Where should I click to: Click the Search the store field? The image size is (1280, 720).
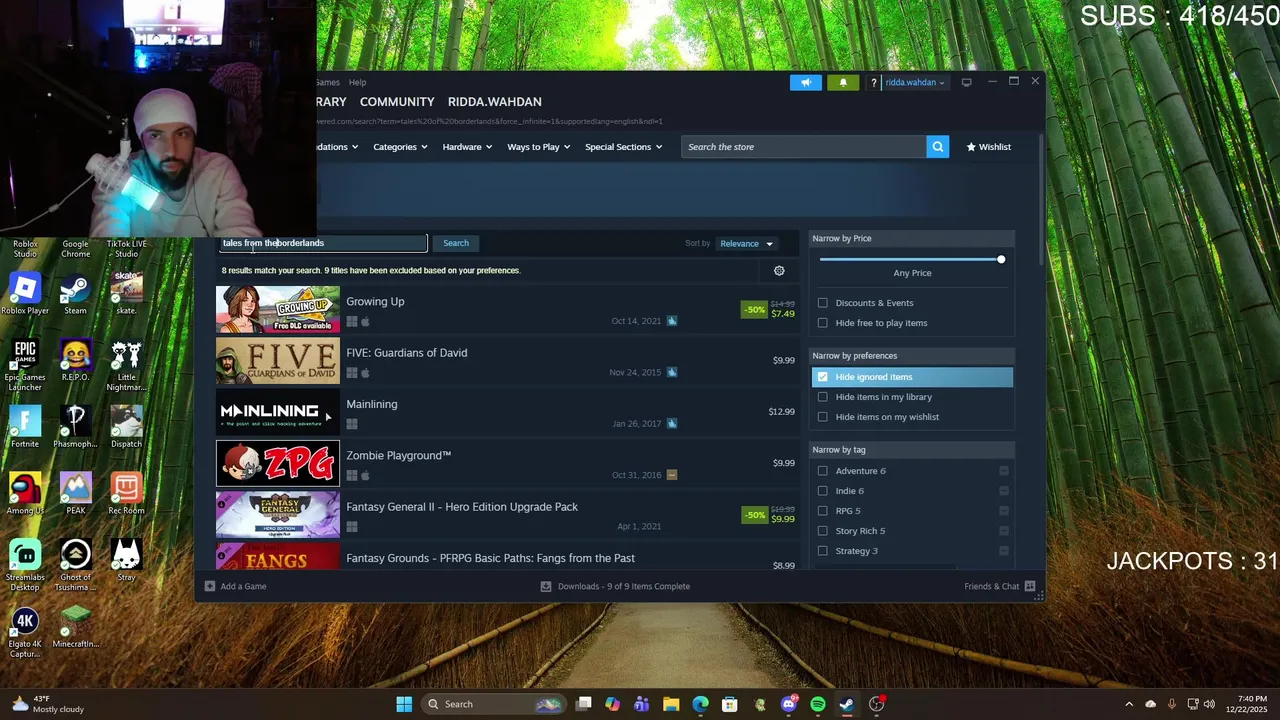[x=803, y=147]
